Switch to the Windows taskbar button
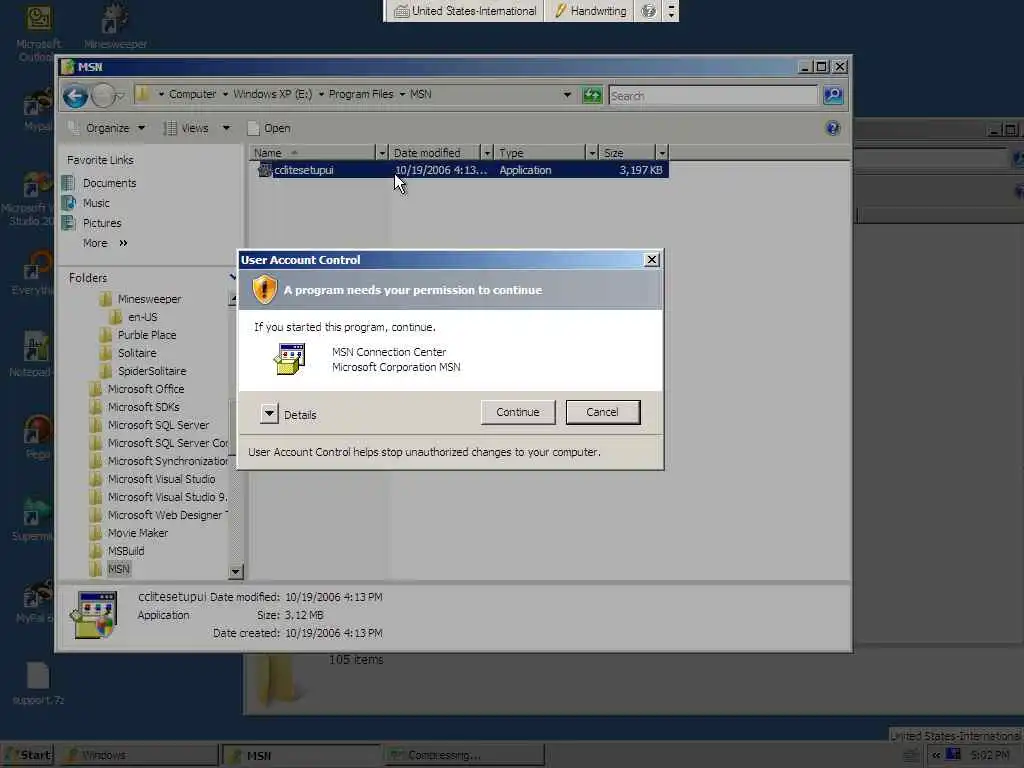Screen dimensions: 1024x768 pyautogui.click(x=140, y=755)
